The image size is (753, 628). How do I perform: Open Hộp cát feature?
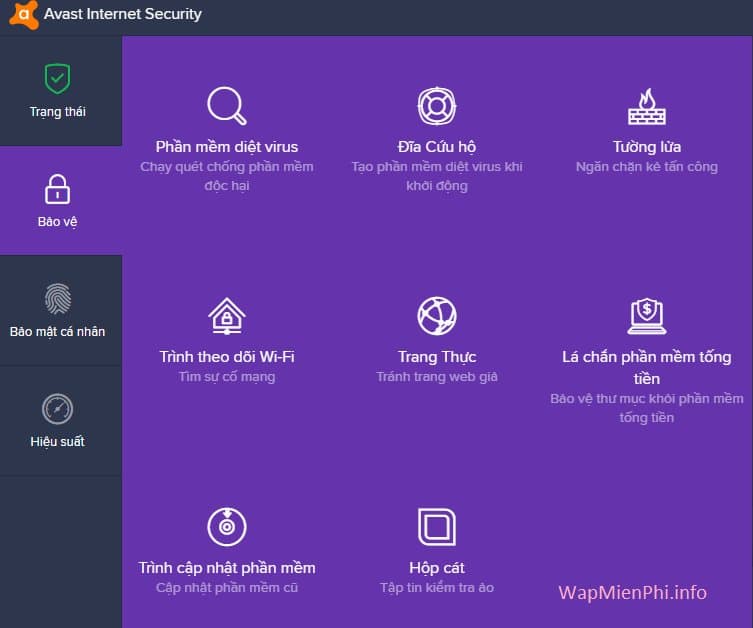(x=437, y=568)
